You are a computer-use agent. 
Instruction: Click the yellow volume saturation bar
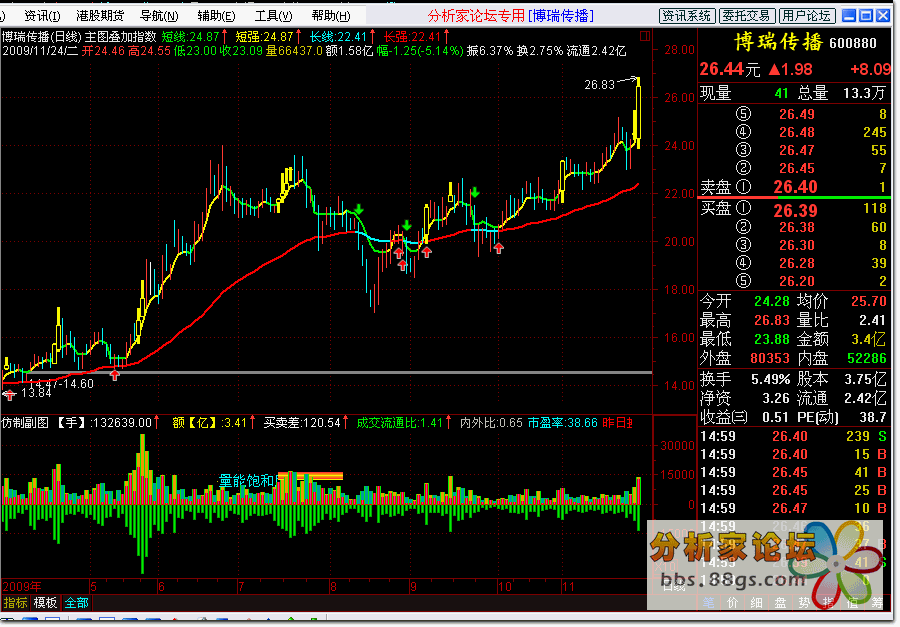point(311,475)
